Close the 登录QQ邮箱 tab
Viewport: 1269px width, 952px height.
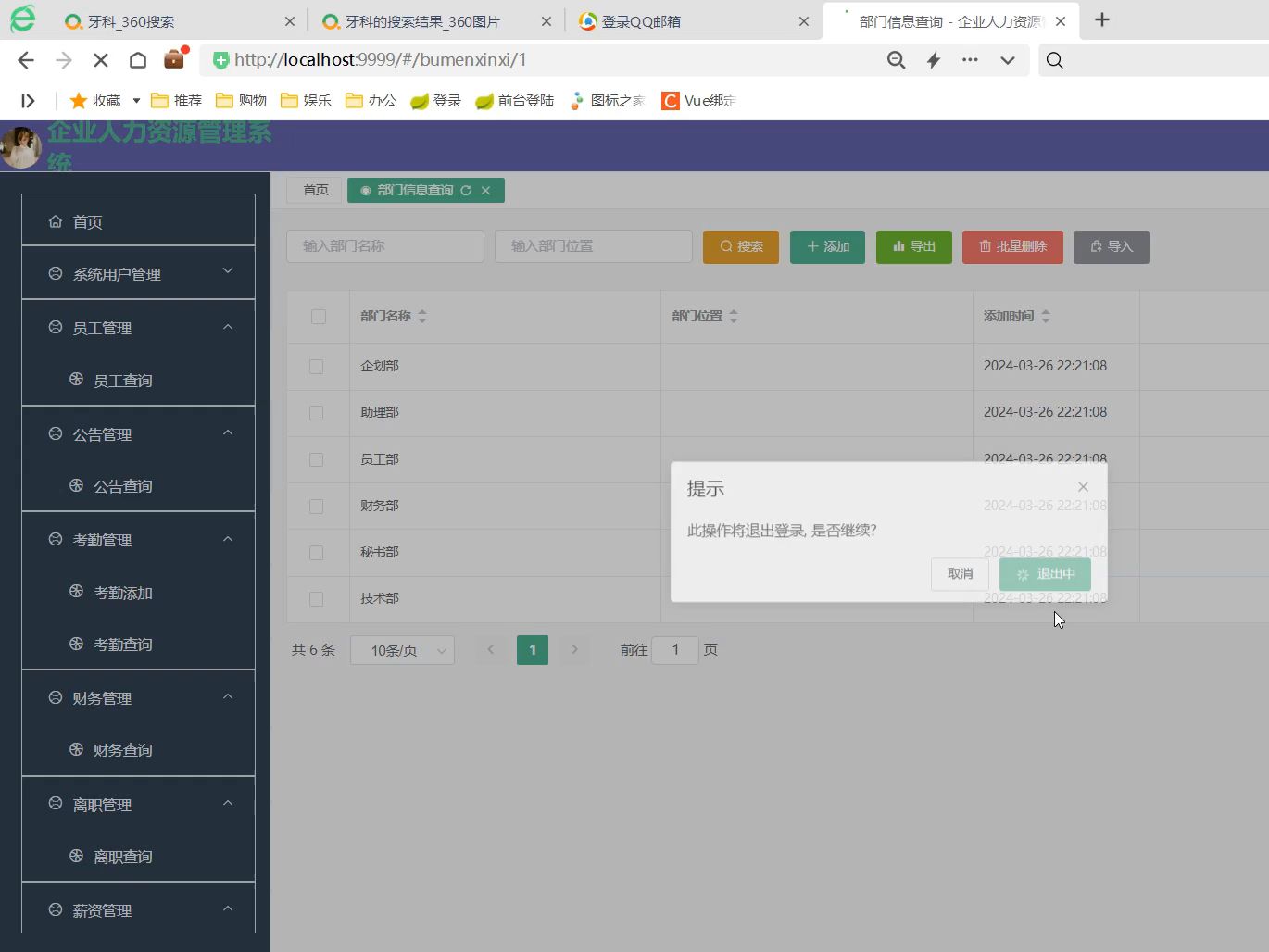pos(804,21)
